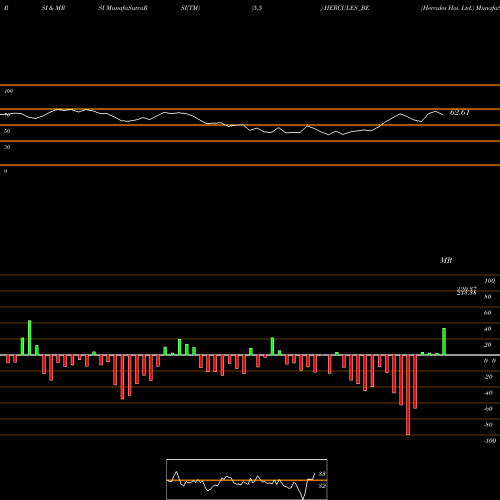500x500 pixels.
Task: Click the RSI axis label 30
Action: [x=7, y=147]
